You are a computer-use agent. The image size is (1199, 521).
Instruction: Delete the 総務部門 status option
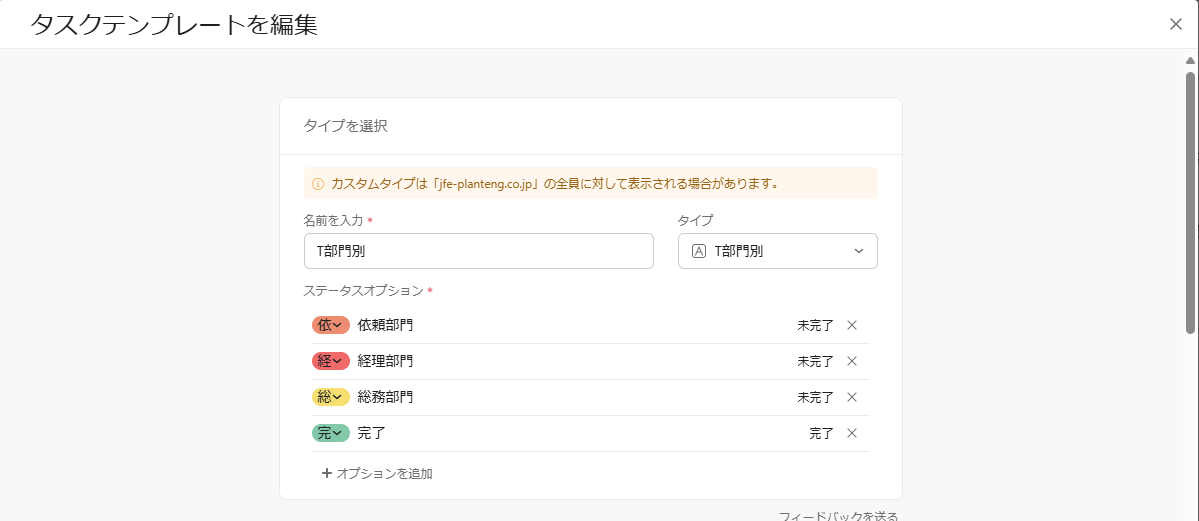pos(852,397)
